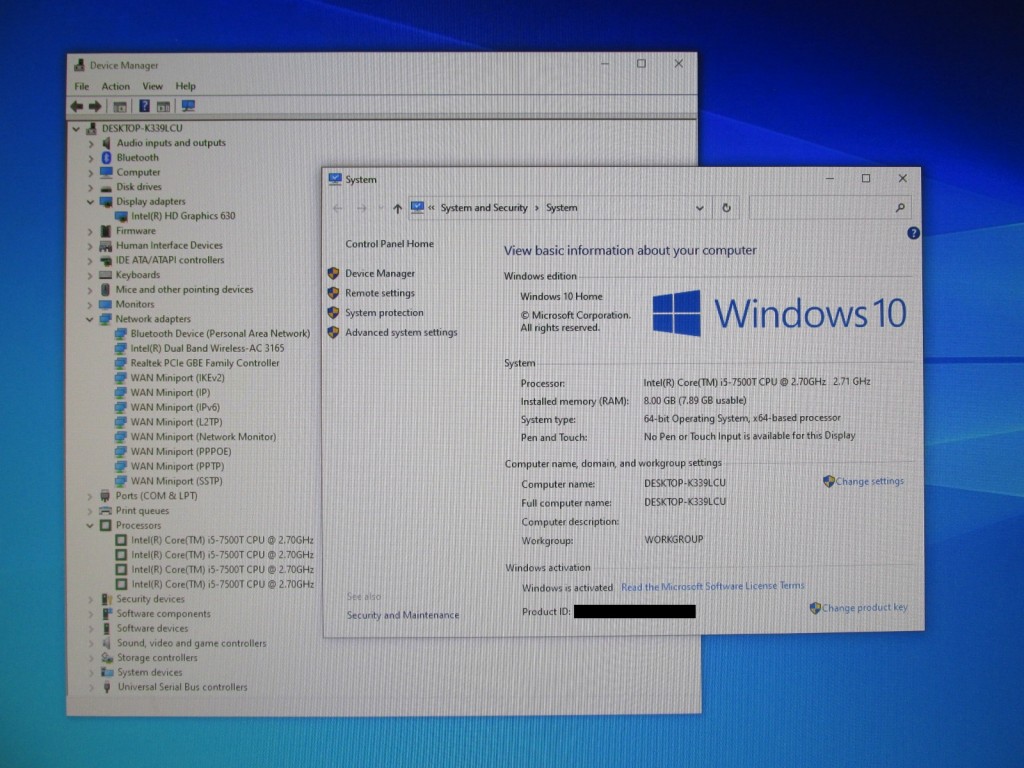Select the Security devices category icon

tap(106, 599)
